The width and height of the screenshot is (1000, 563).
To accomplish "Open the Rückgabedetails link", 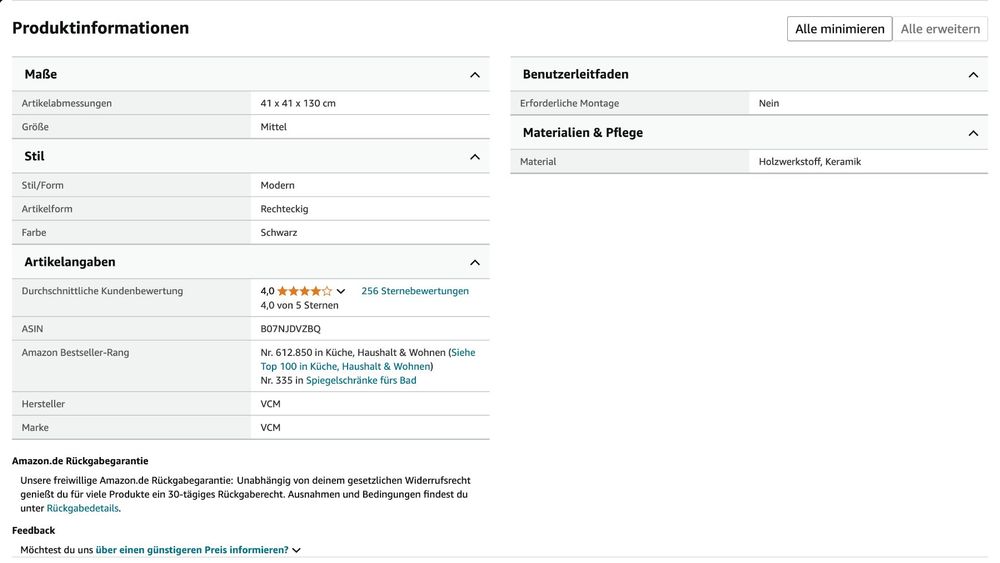I will (82, 508).
